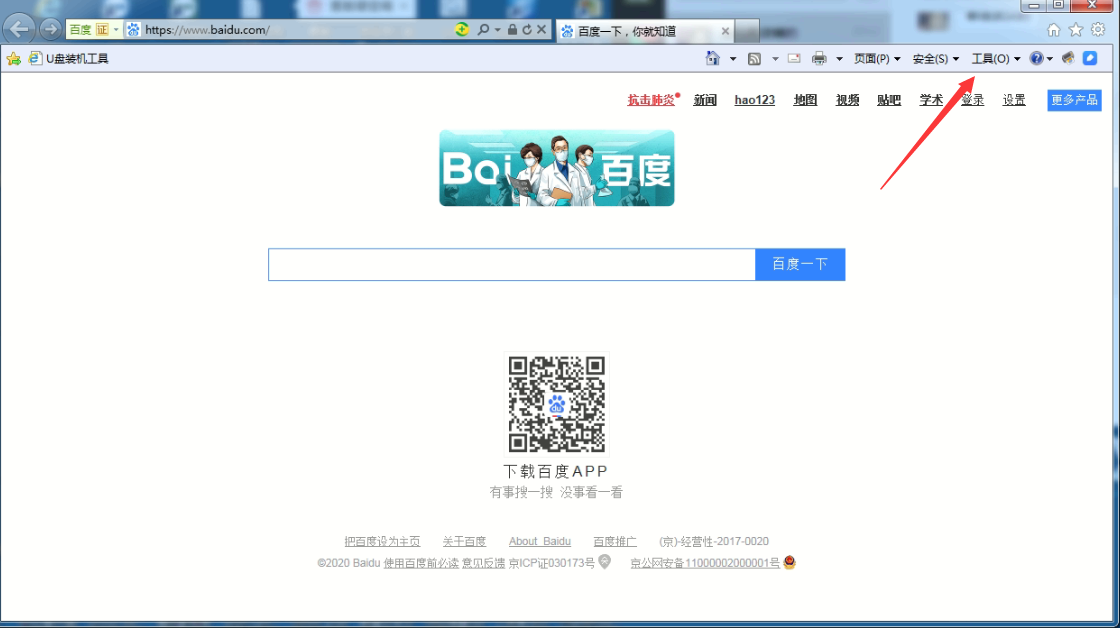Click the Baidu logo banner with doctors
The image size is (1120, 628).
pos(556,168)
